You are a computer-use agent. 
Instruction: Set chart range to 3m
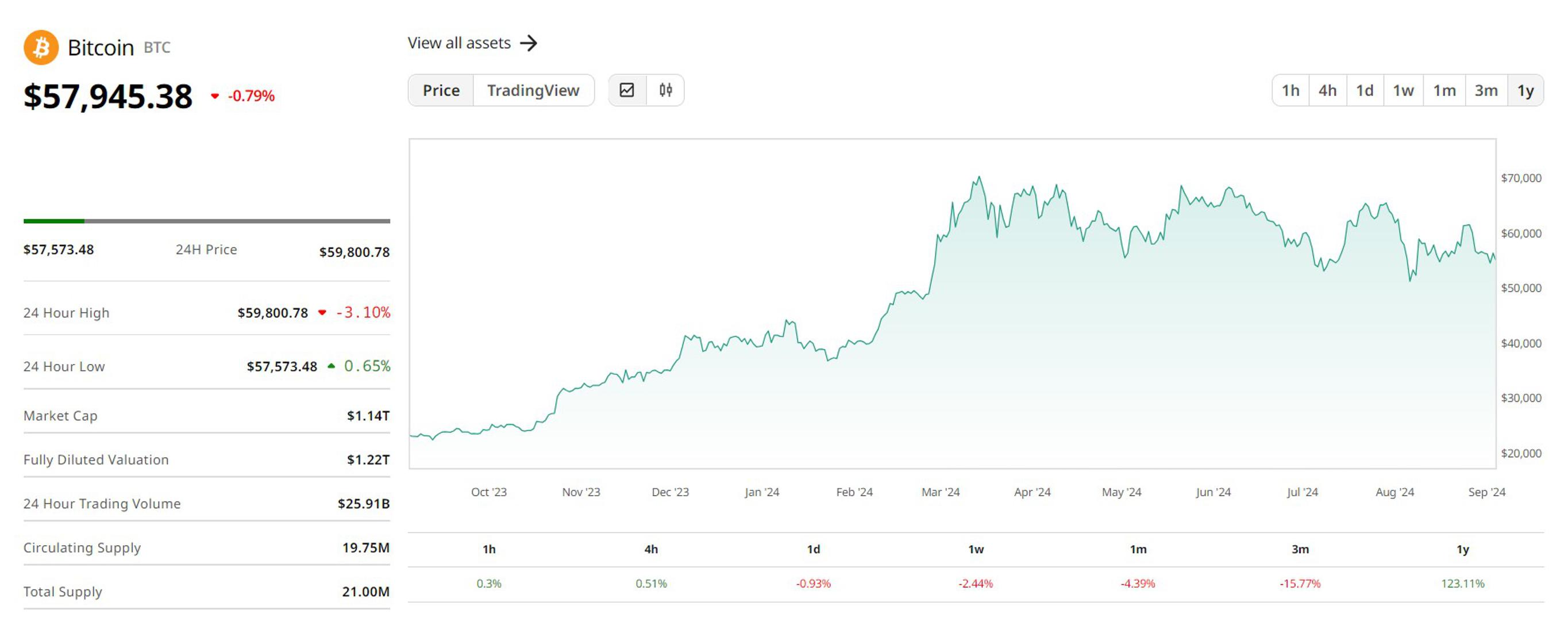pyautogui.click(x=1485, y=90)
